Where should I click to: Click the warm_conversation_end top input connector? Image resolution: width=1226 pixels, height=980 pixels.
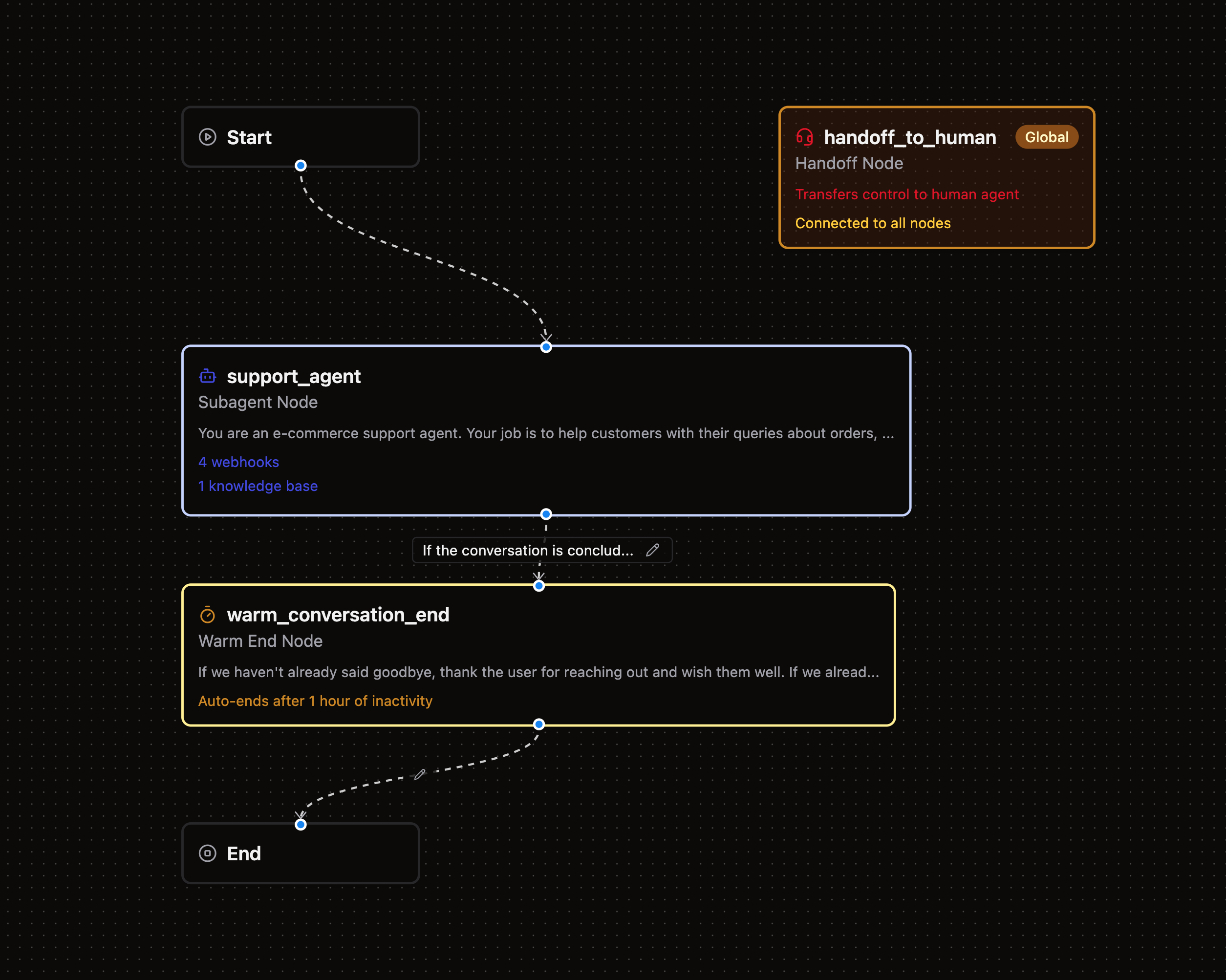point(539,585)
